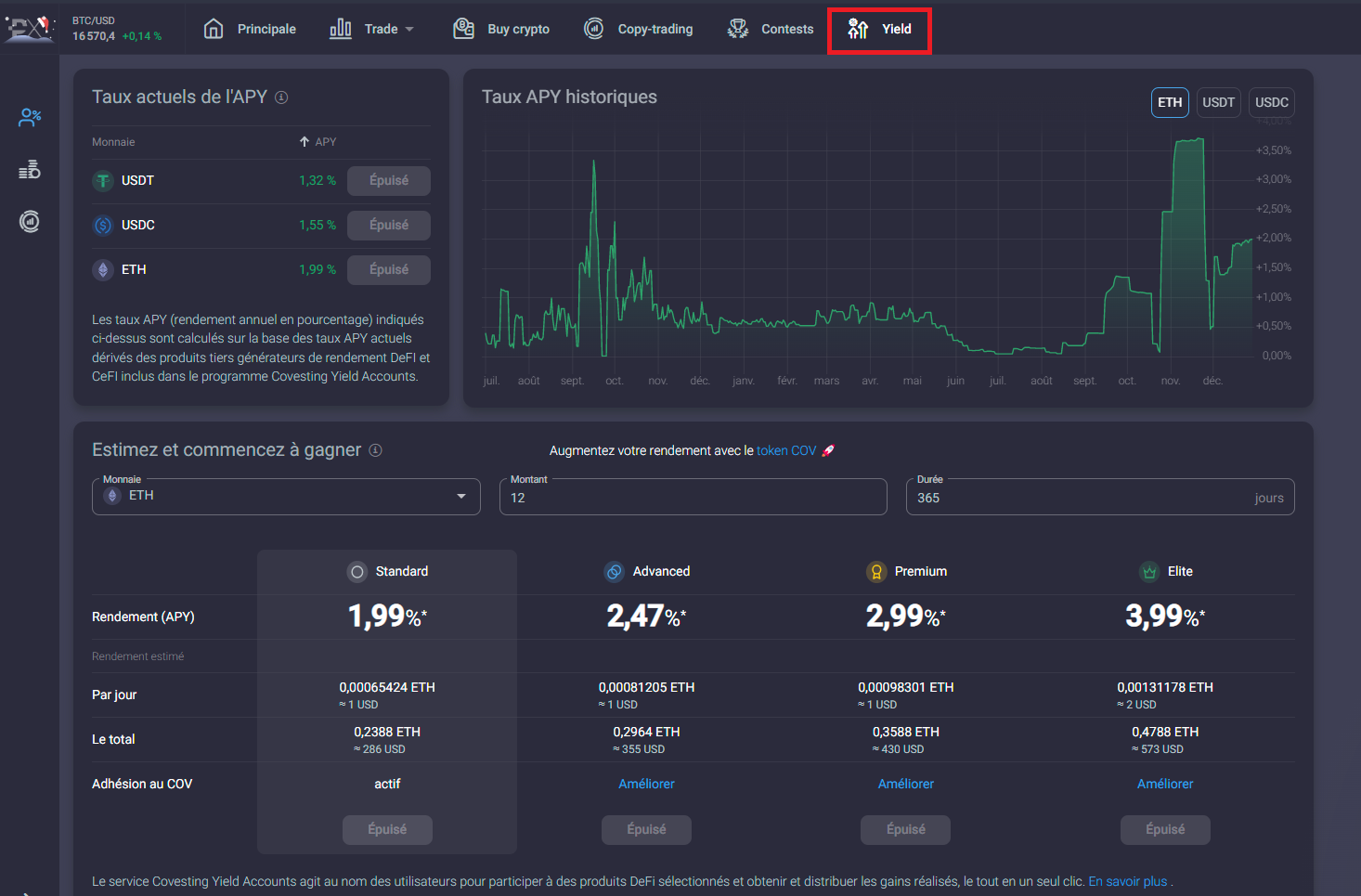Click the Premium 2,99% APY value
The height and width of the screenshot is (896, 1361).
(x=905, y=617)
